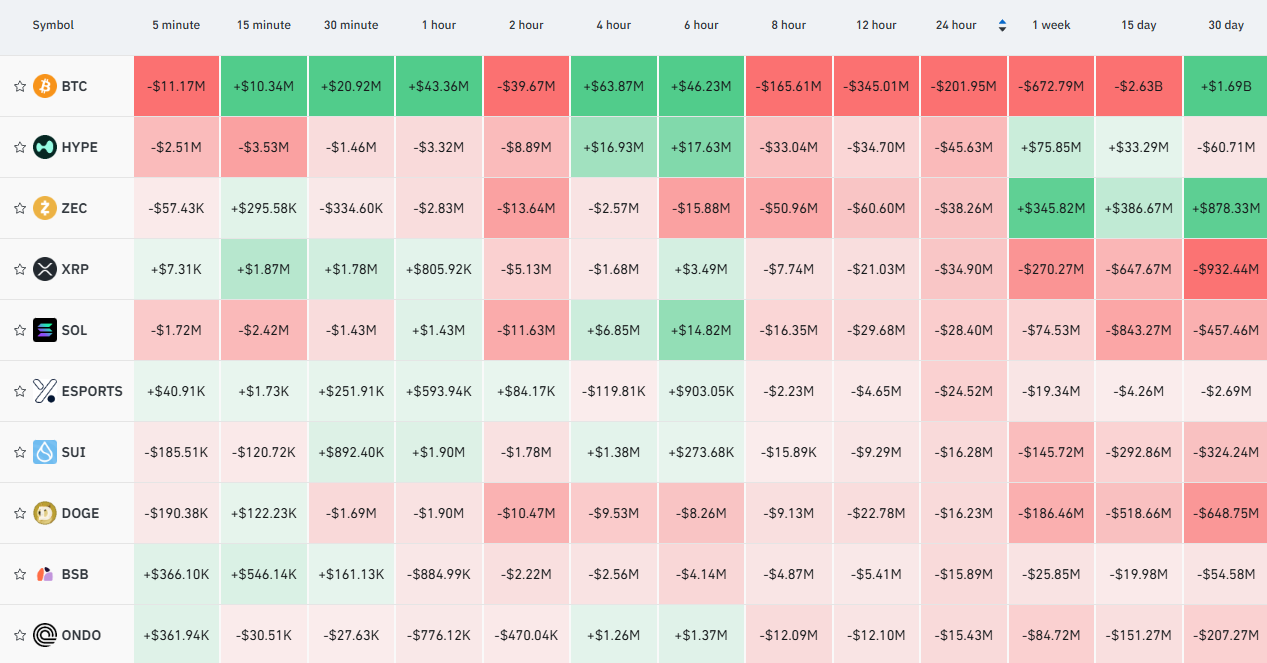Click the HYPE token logo

pyautogui.click(x=45, y=147)
